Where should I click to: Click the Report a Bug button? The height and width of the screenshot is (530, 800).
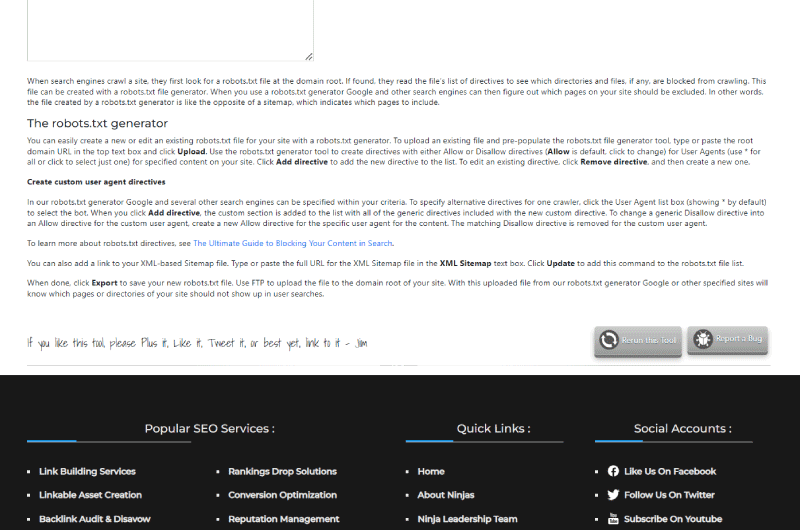728,340
